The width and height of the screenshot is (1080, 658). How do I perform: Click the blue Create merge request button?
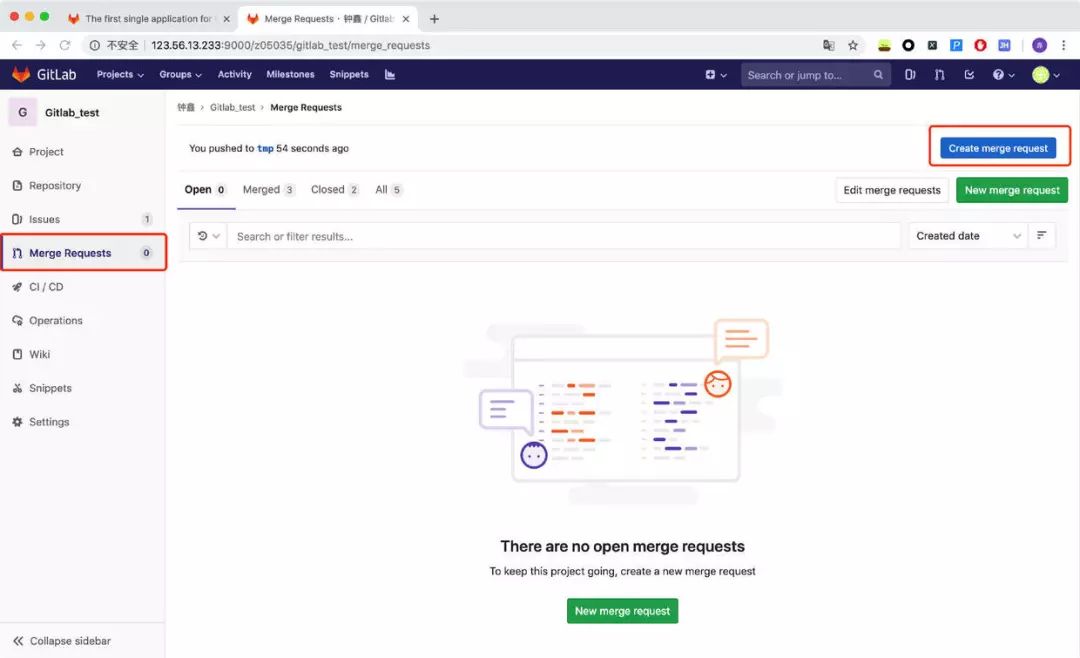997,148
